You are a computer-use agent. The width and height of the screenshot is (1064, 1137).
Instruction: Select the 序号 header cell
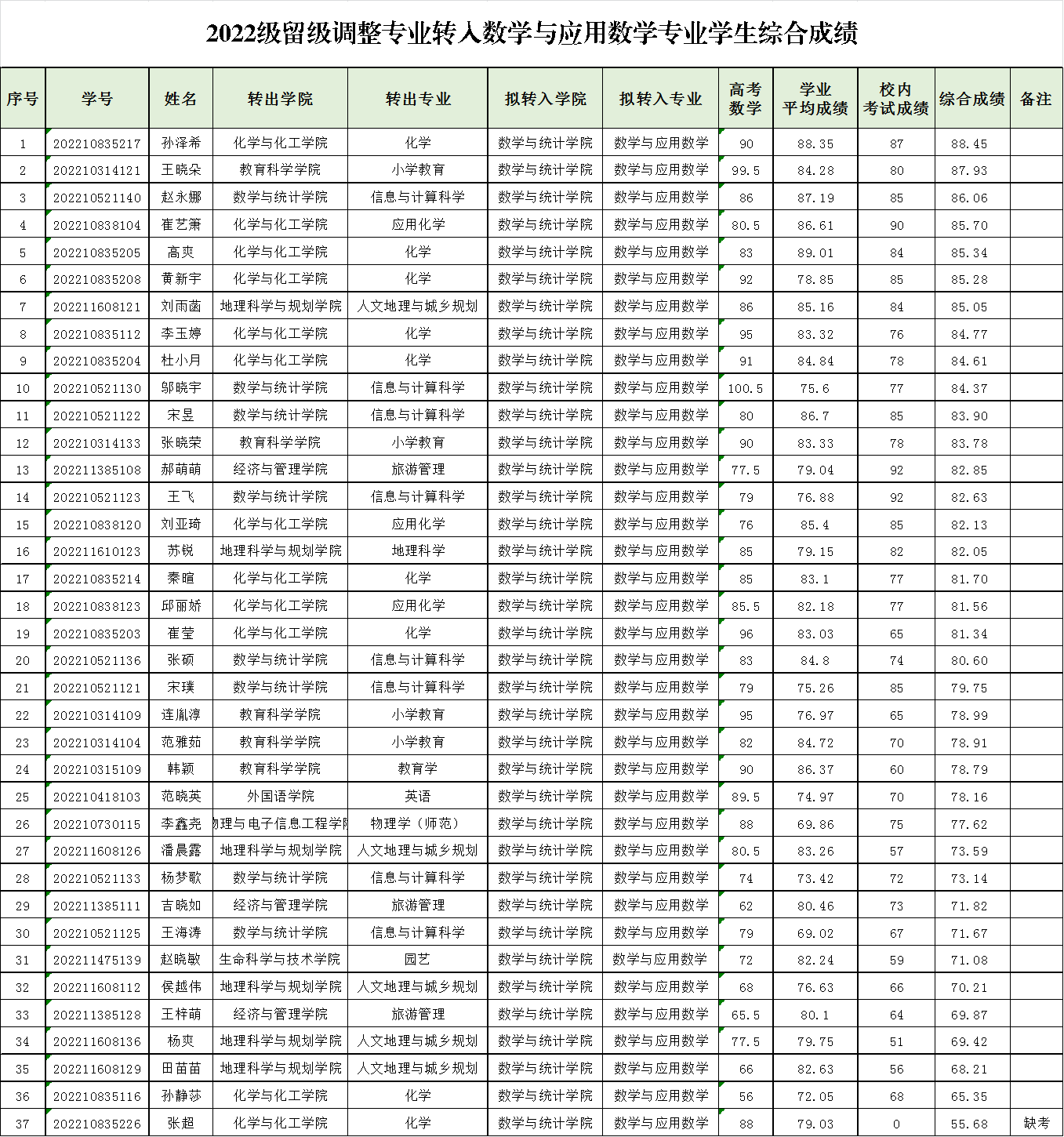coord(23,99)
